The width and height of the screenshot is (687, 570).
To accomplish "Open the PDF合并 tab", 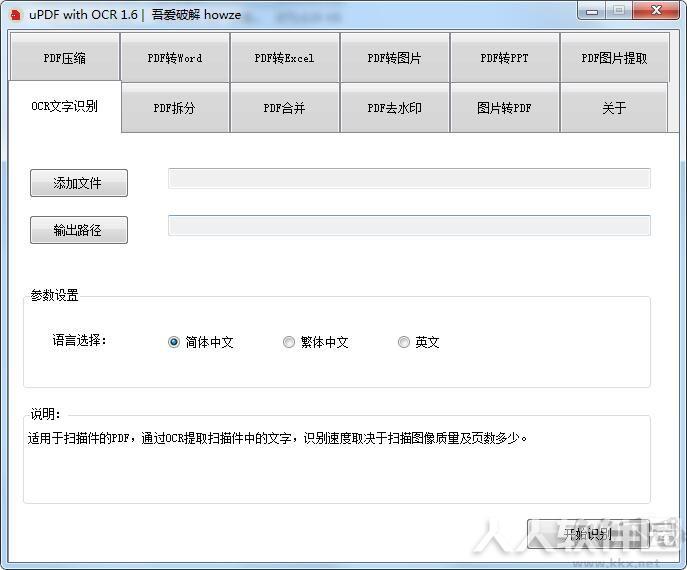I will pos(285,107).
